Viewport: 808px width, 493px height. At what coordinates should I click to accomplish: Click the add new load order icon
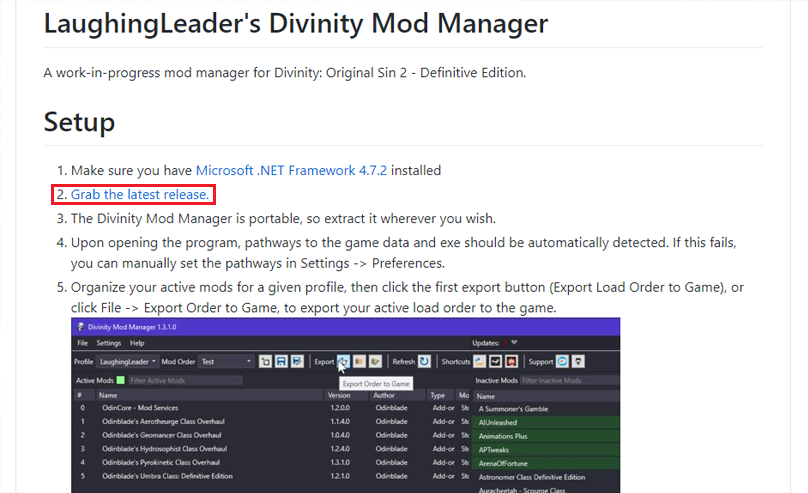(x=265, y=362)
